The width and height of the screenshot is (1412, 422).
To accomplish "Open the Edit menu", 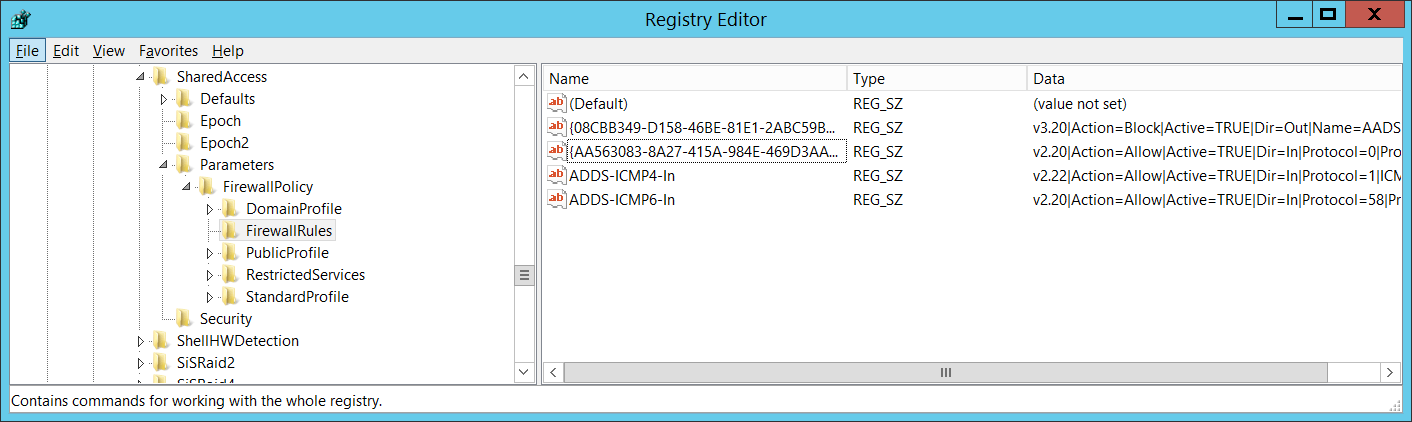I will [66, 50].
